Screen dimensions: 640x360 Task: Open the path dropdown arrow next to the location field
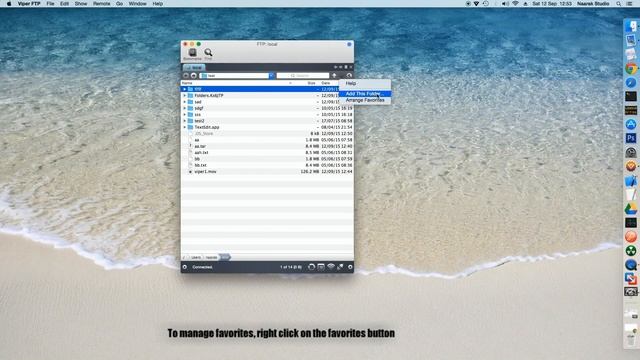pos(271,76)
